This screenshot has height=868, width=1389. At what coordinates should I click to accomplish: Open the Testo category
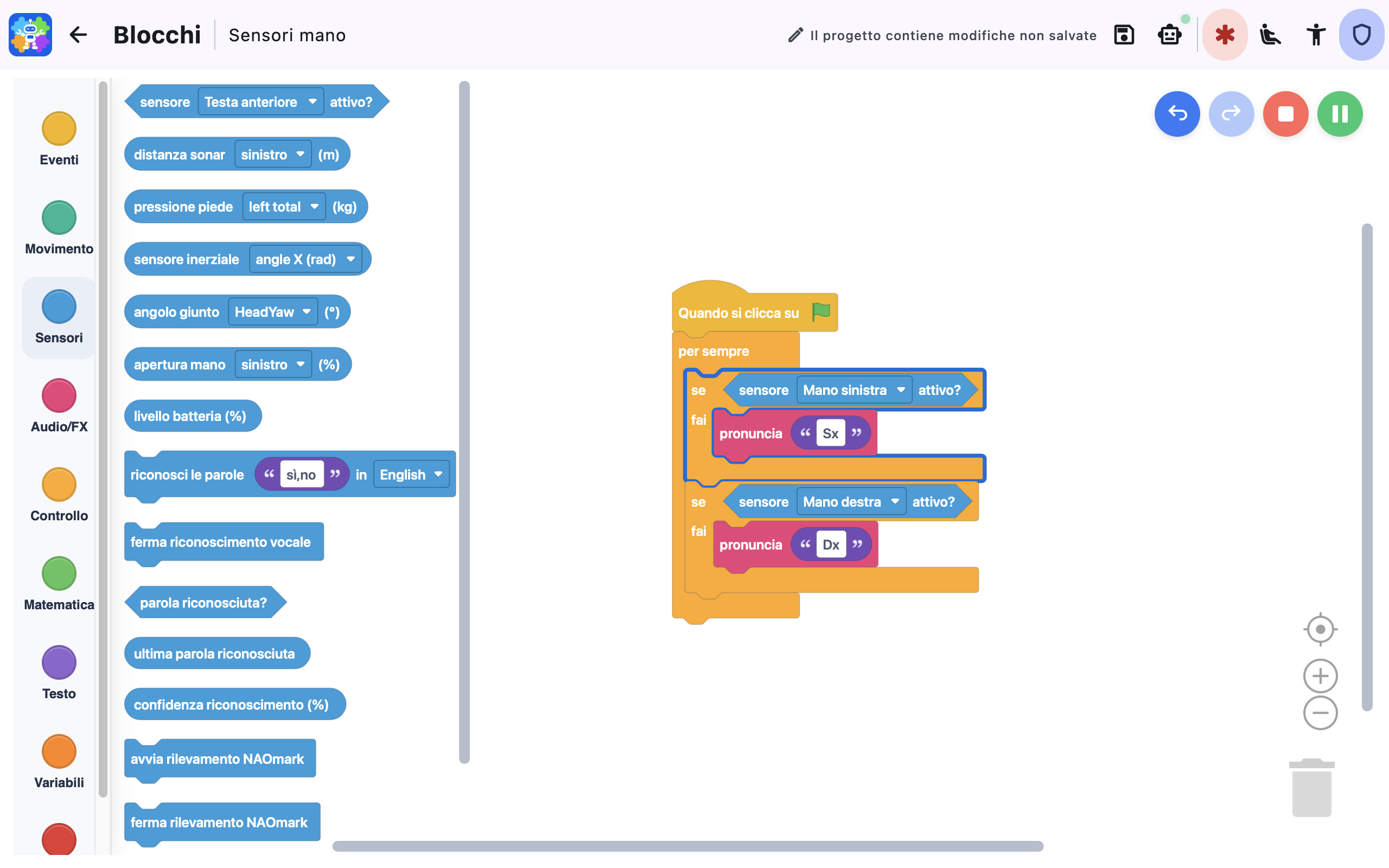coord(59,673)
